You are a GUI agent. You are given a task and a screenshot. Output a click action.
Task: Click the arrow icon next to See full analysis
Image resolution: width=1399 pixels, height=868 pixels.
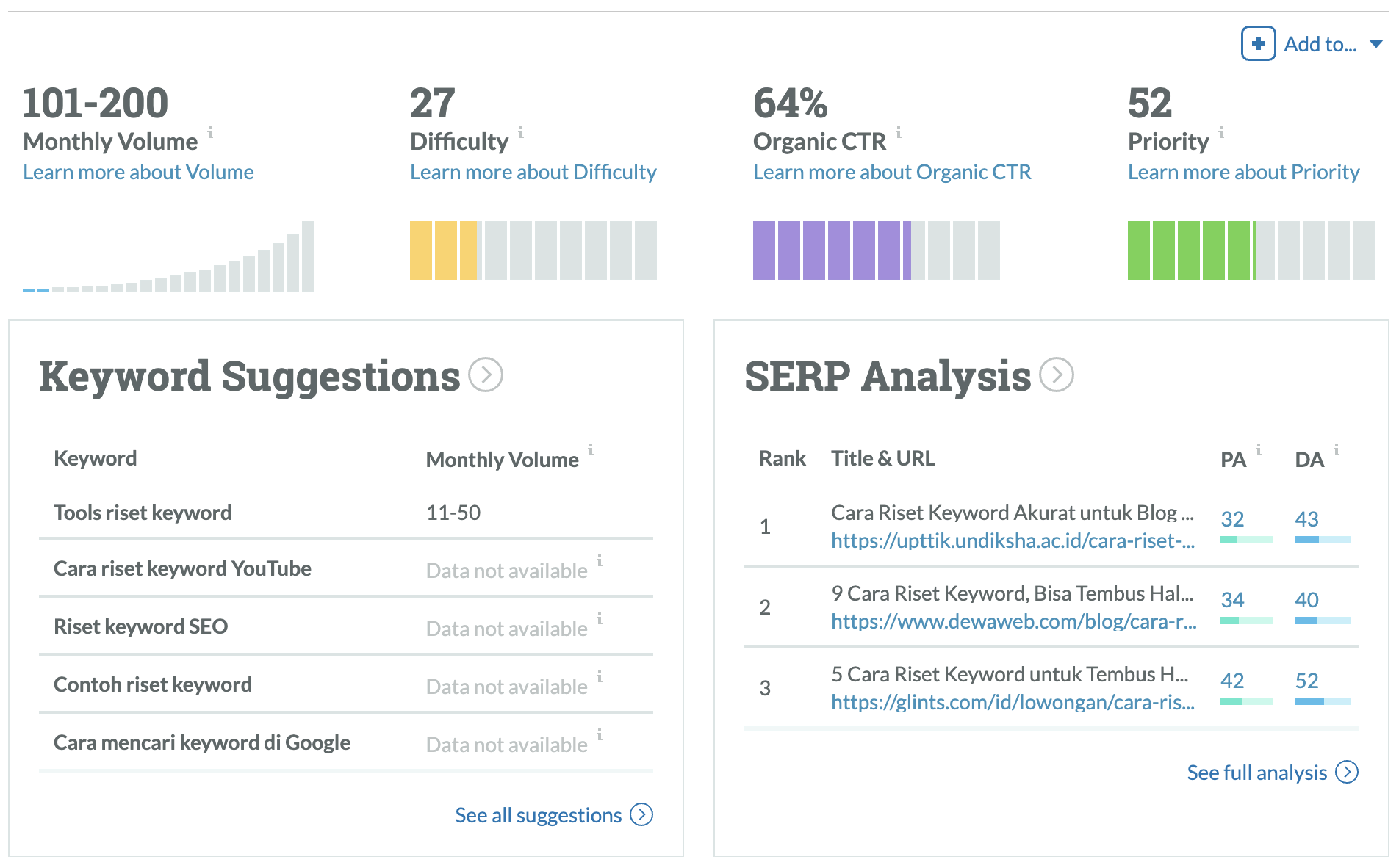[1348, 772]
